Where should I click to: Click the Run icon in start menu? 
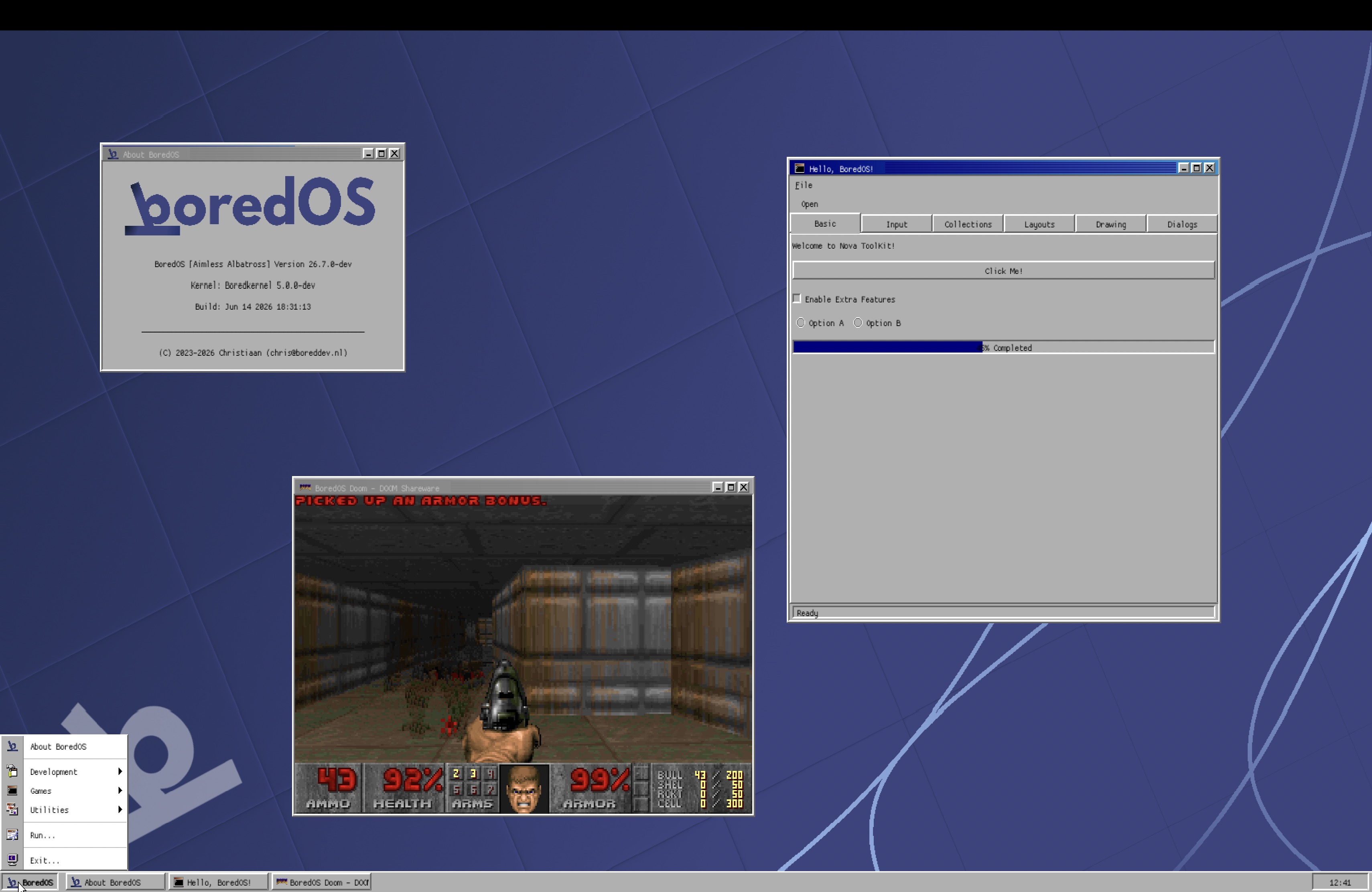(12, 835)
